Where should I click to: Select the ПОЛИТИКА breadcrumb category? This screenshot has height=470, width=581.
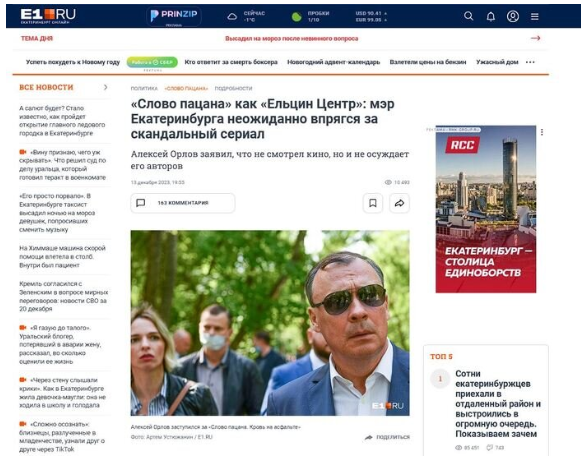(144, 88)
